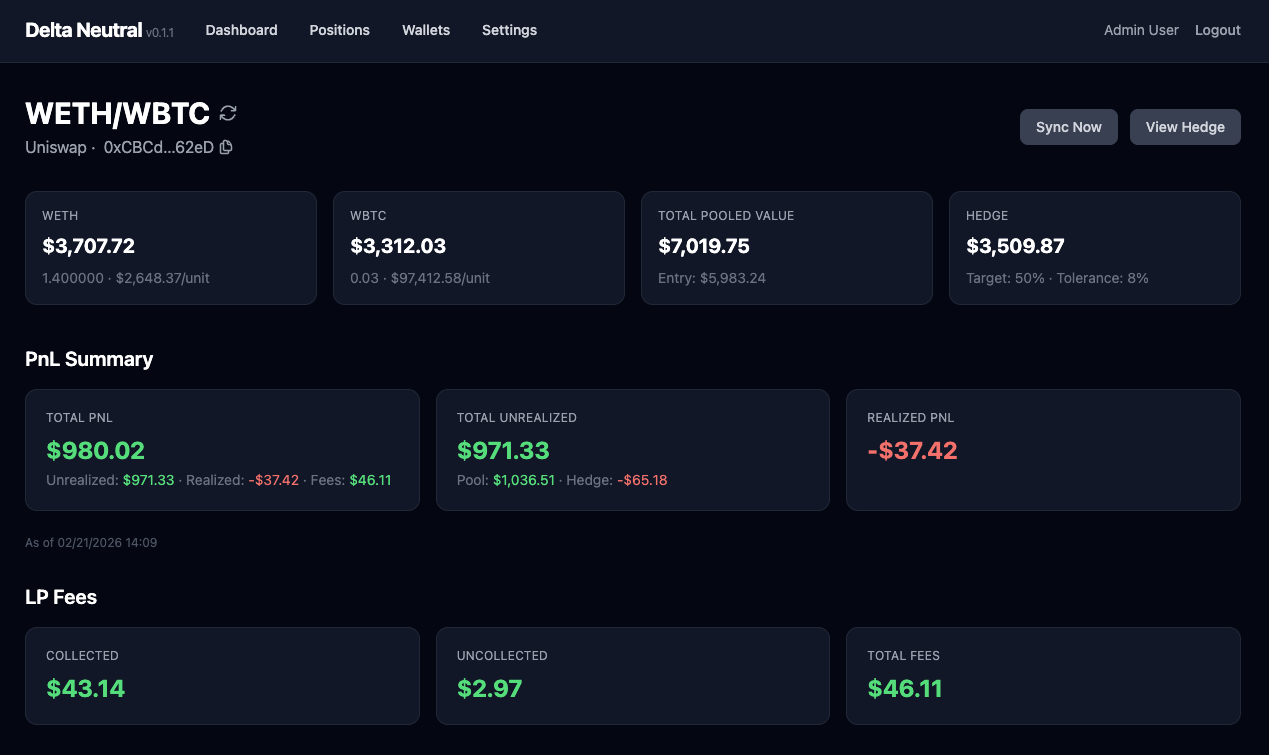Navigate to Settings in the top bar
The height and width of the screenshot is (755, 1269).
click(x=509, y=30)
